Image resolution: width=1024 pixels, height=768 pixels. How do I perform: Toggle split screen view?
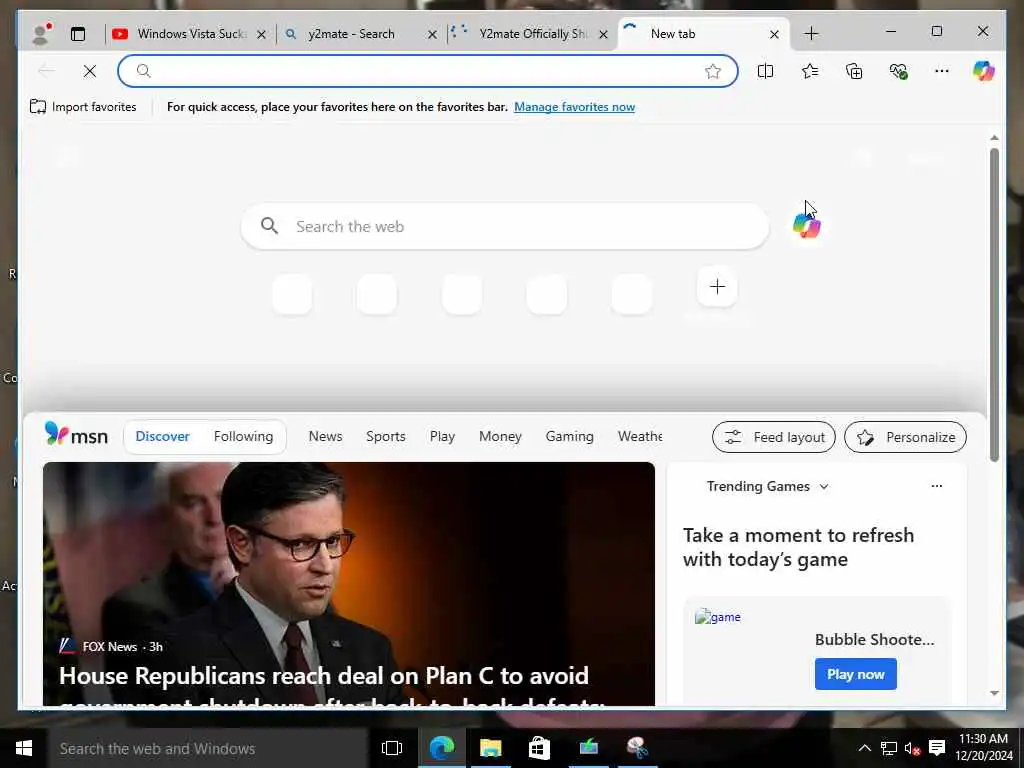pyautogui.click(x=765, y=71)
